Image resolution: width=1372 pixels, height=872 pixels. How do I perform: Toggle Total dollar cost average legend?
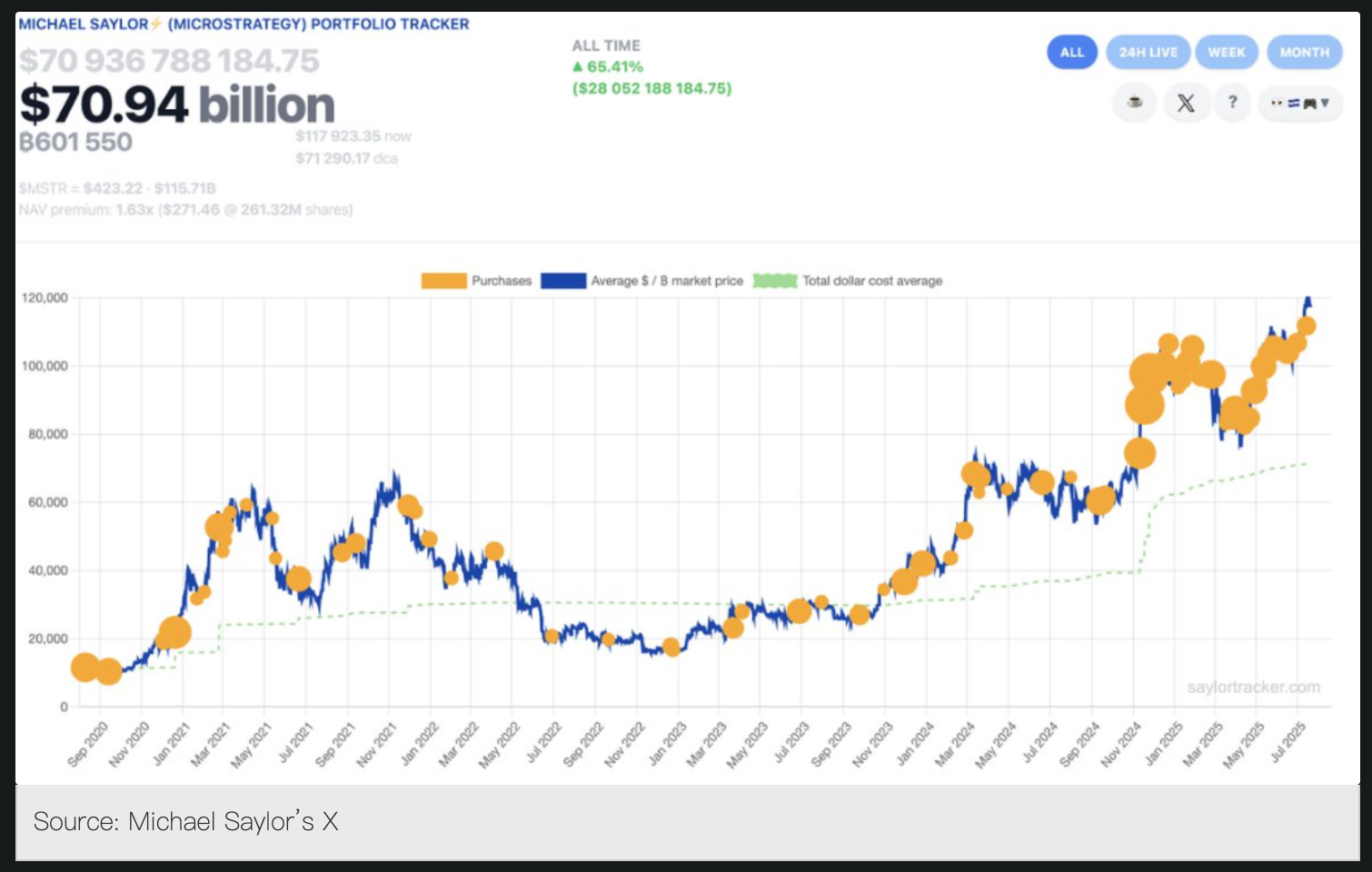pyautogui.click(x=848, y=281)
